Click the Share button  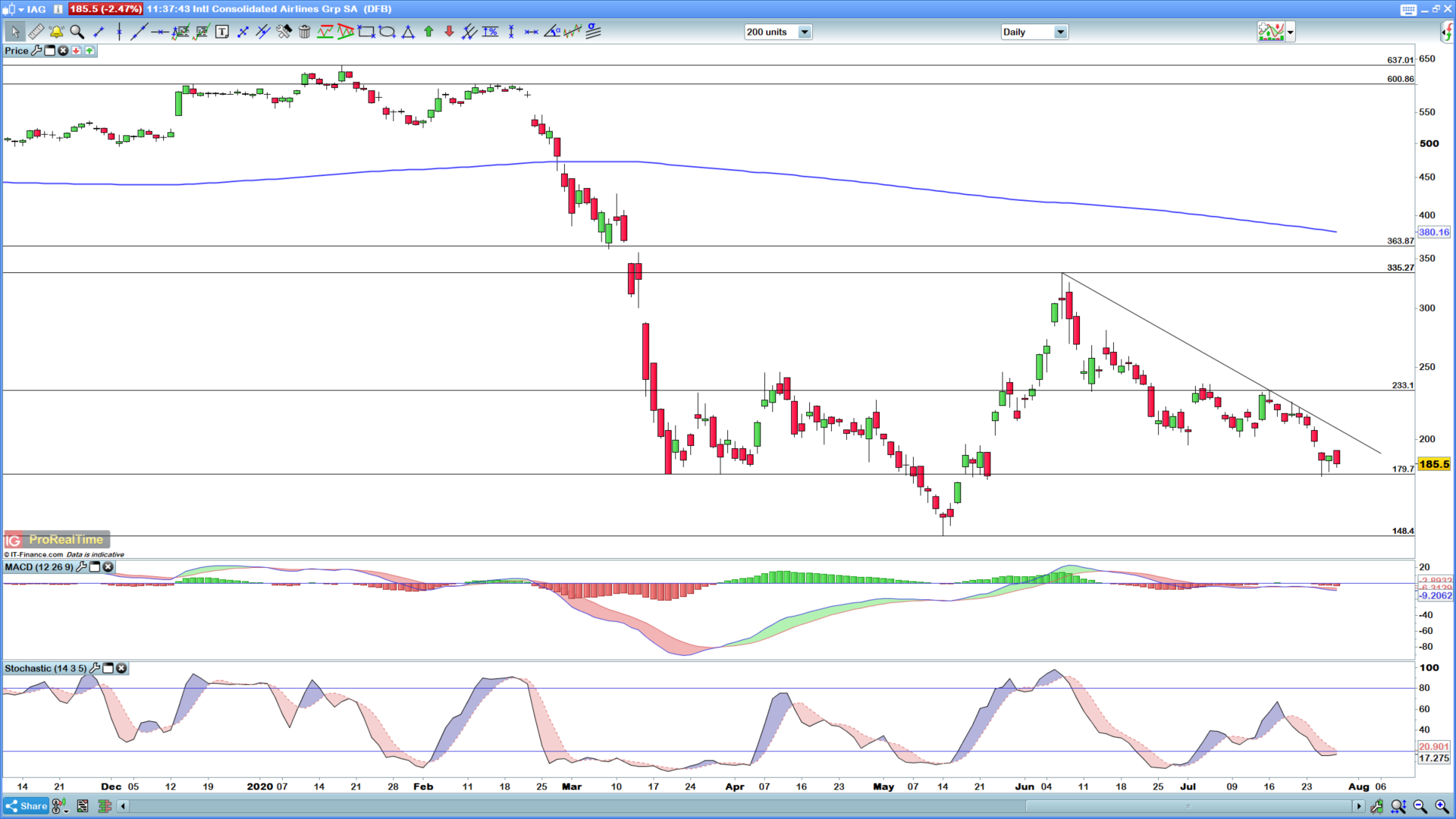[x=27, y=806]
